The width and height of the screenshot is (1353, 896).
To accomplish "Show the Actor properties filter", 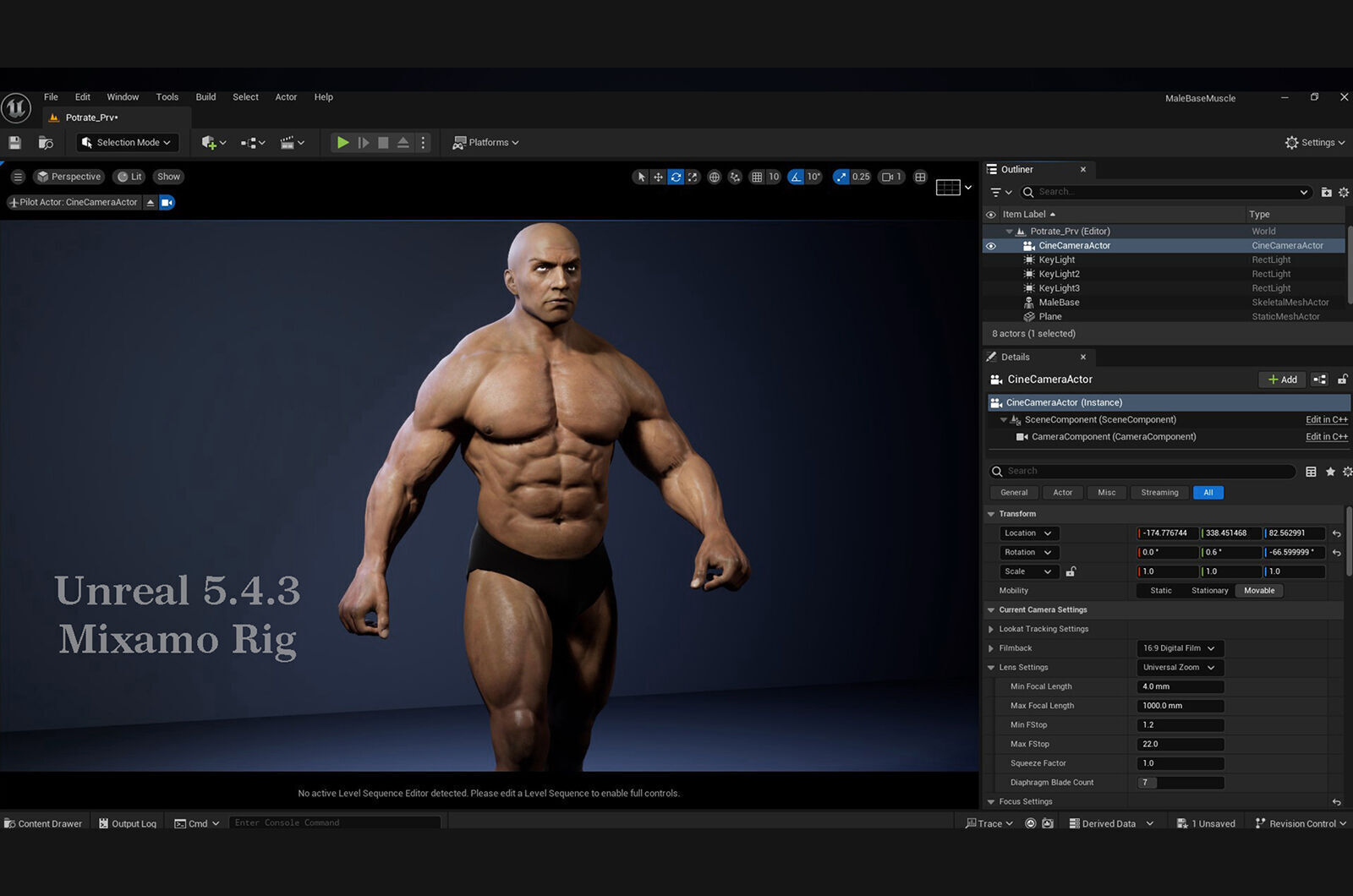I will 1062,493.
